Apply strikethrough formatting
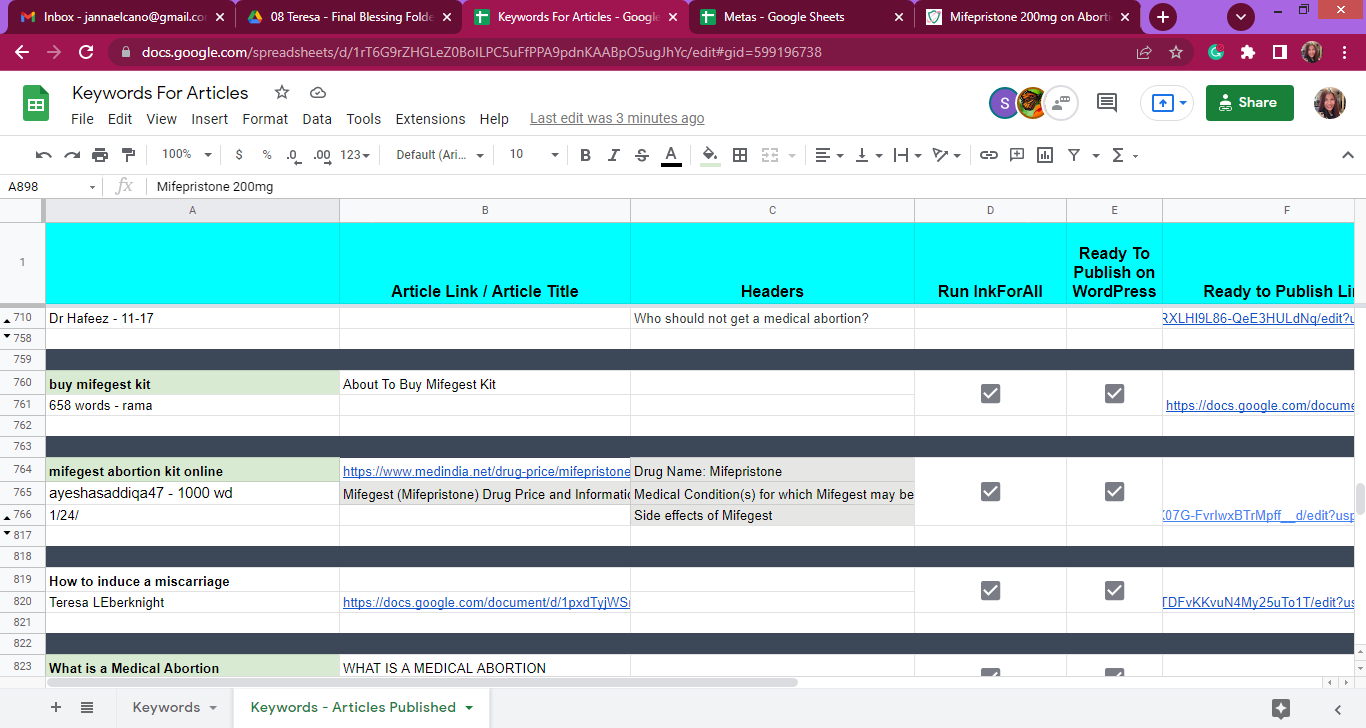 (642, 155)
